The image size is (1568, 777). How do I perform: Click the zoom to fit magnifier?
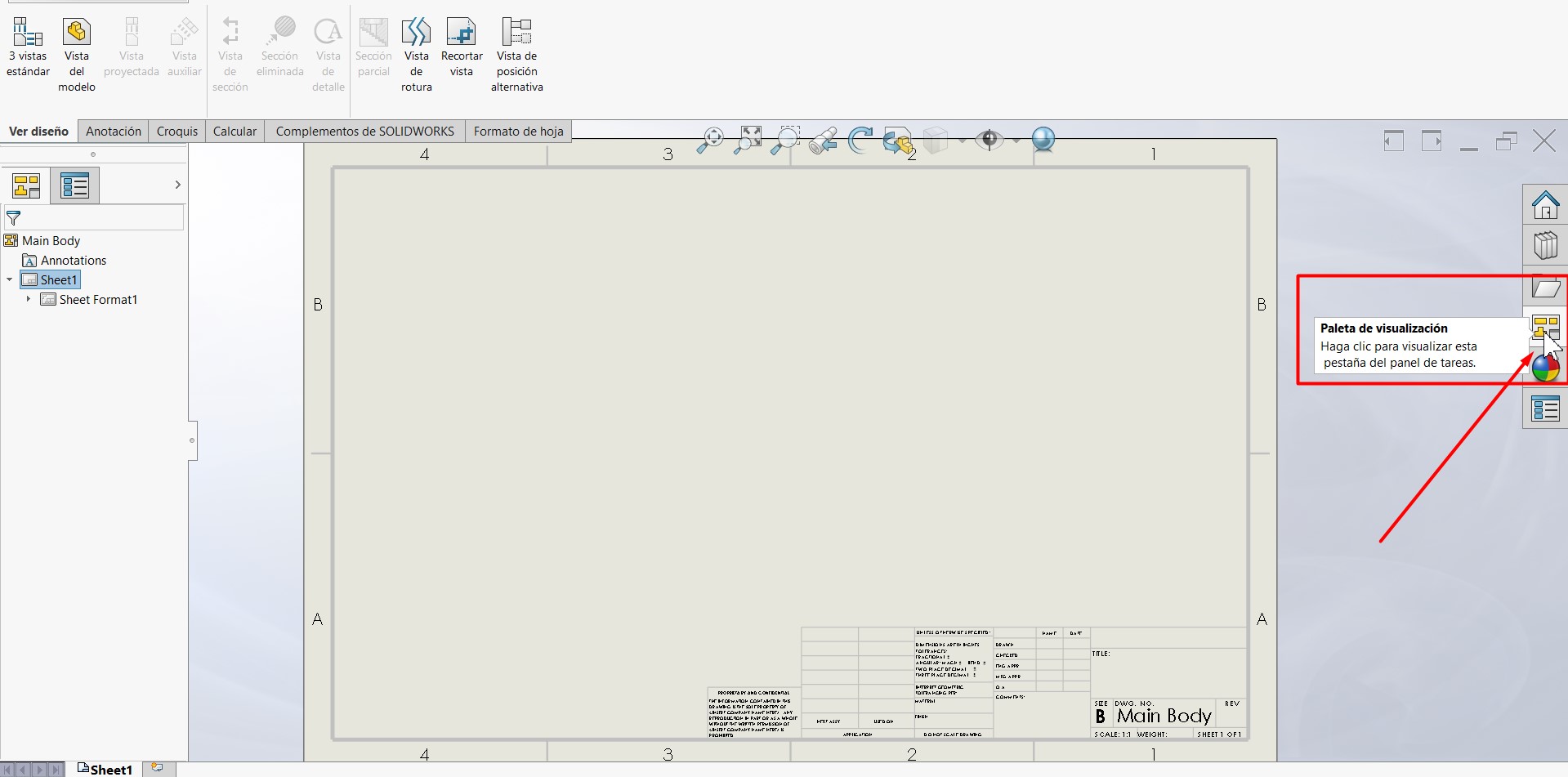(710, 141)
